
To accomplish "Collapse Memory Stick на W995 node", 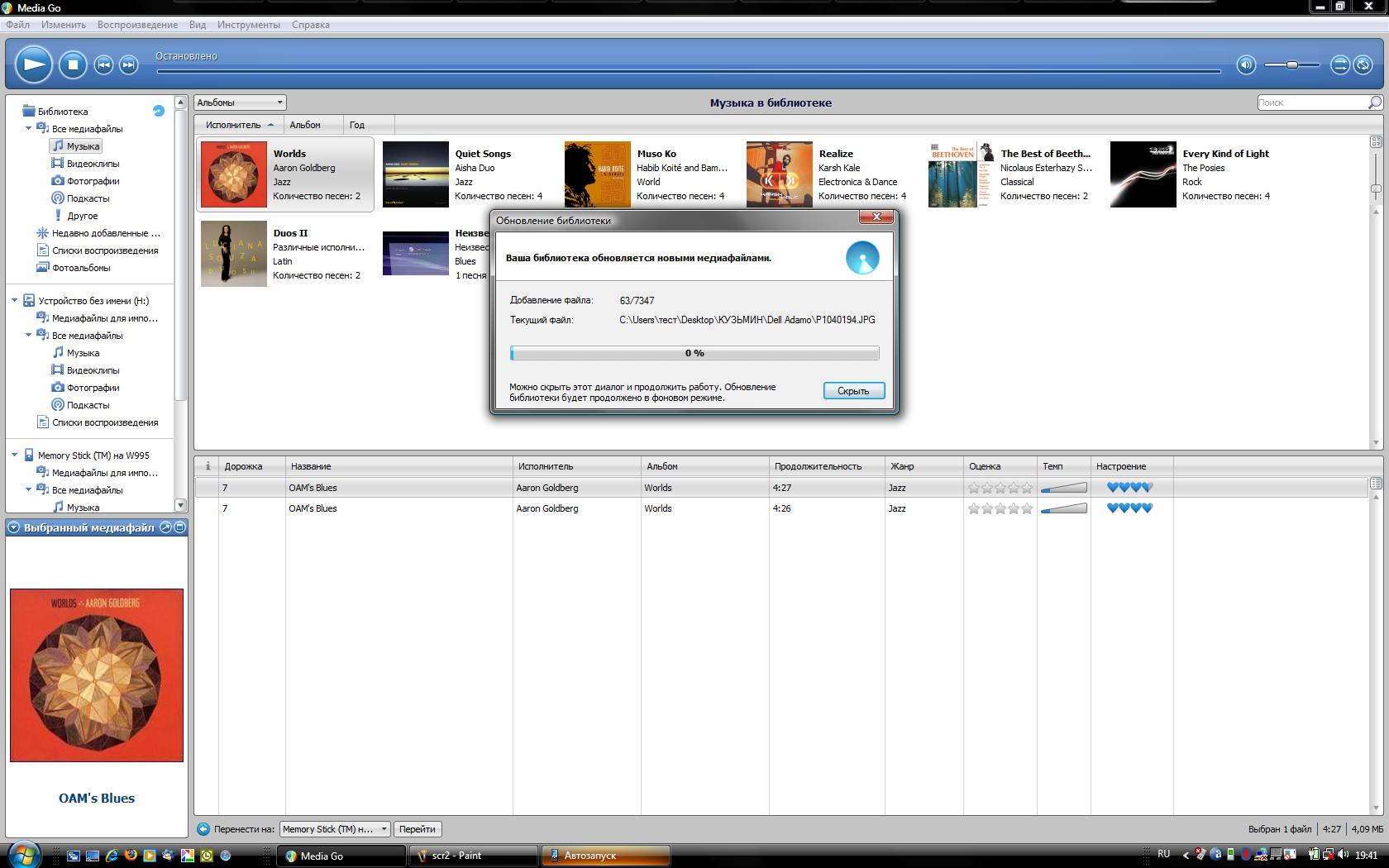I will (14, 455).
